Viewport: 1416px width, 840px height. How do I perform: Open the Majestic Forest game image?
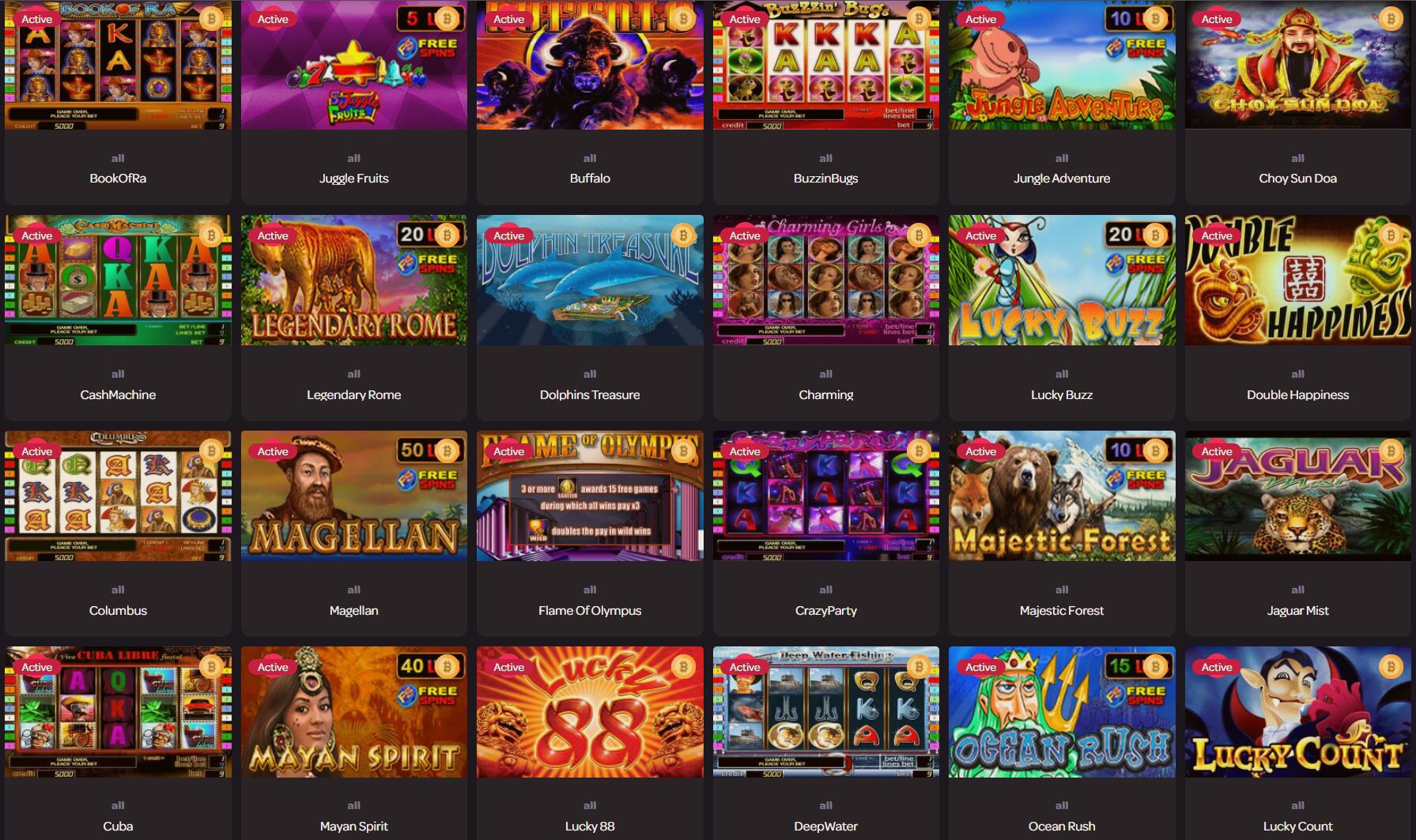[x=1062, y=496]
